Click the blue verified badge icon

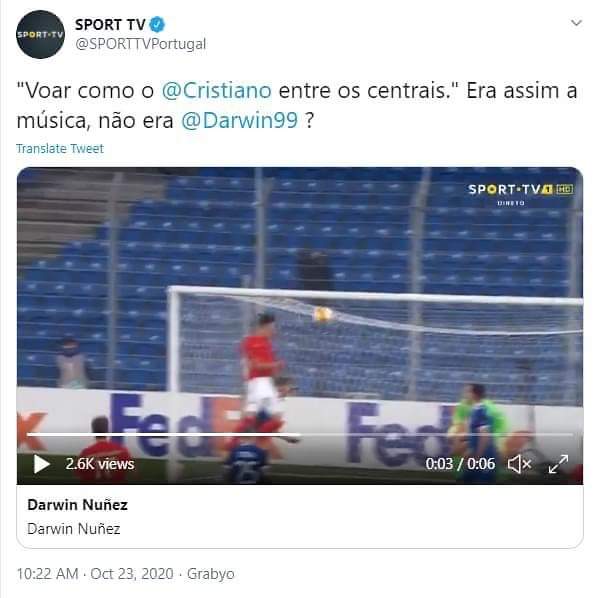pyautogui.click(x=157, y=25)
